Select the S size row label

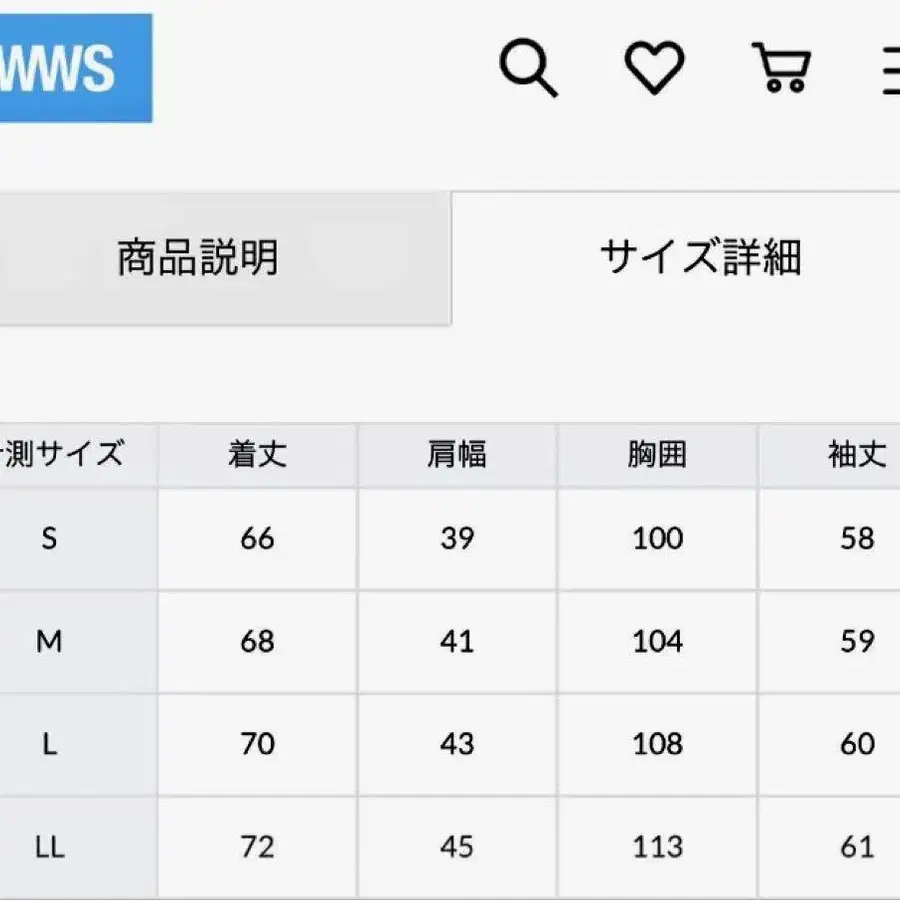coord(49,539)
